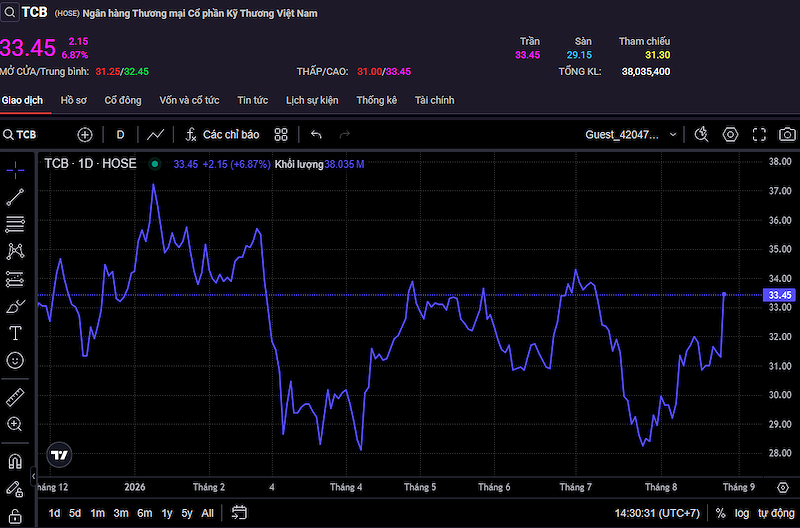Screen dimensions: 800x528
Task: Add a compare symbol with the plus icon
Action: click(x=85, y=135)
